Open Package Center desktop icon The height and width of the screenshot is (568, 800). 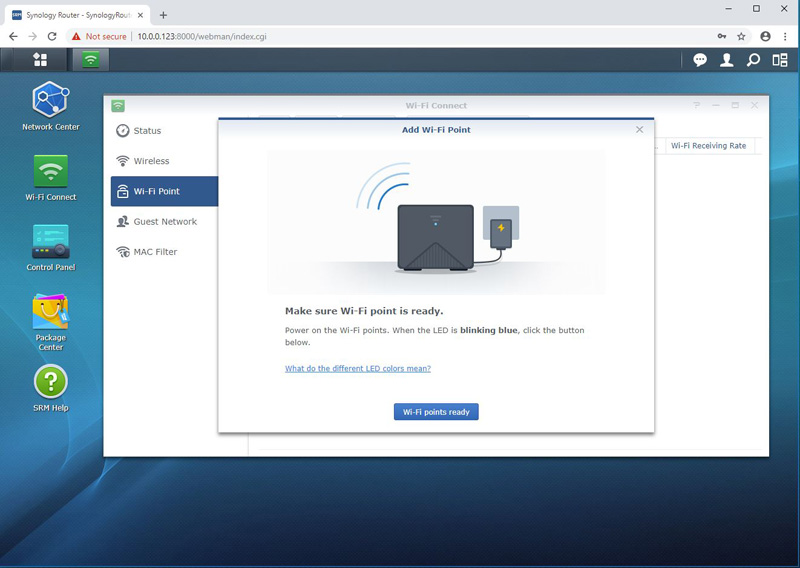click(x=50, y=313)
